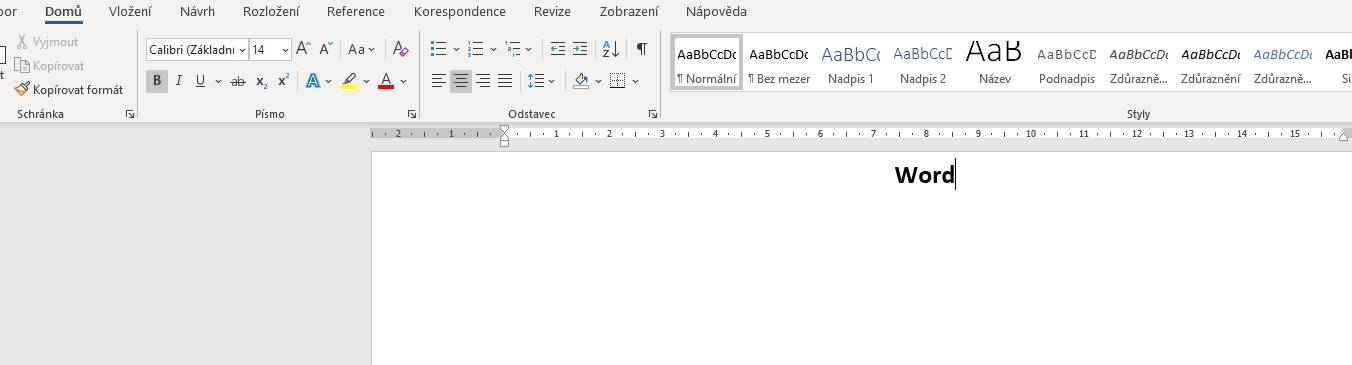The height and width of the screenshot is (365, 1352).
Task: Click the Kopírovat copy icon
Action: (x=22, y=65)
